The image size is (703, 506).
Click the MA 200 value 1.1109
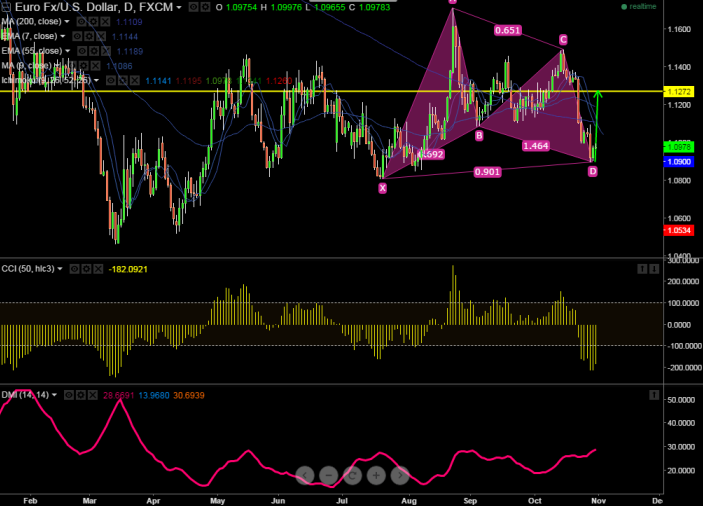point(129,22)
